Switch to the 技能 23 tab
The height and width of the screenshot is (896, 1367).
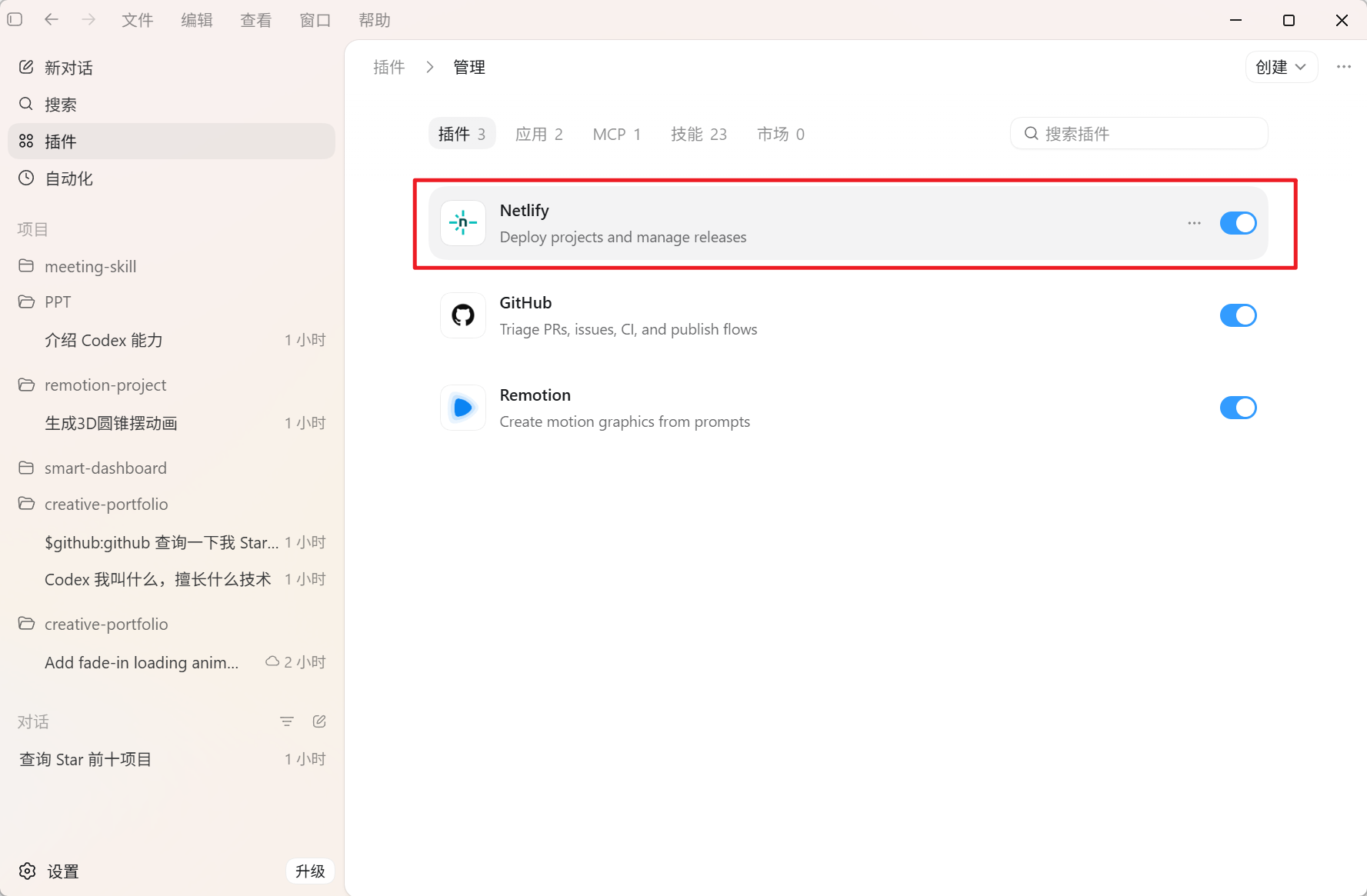coord(699,134)
